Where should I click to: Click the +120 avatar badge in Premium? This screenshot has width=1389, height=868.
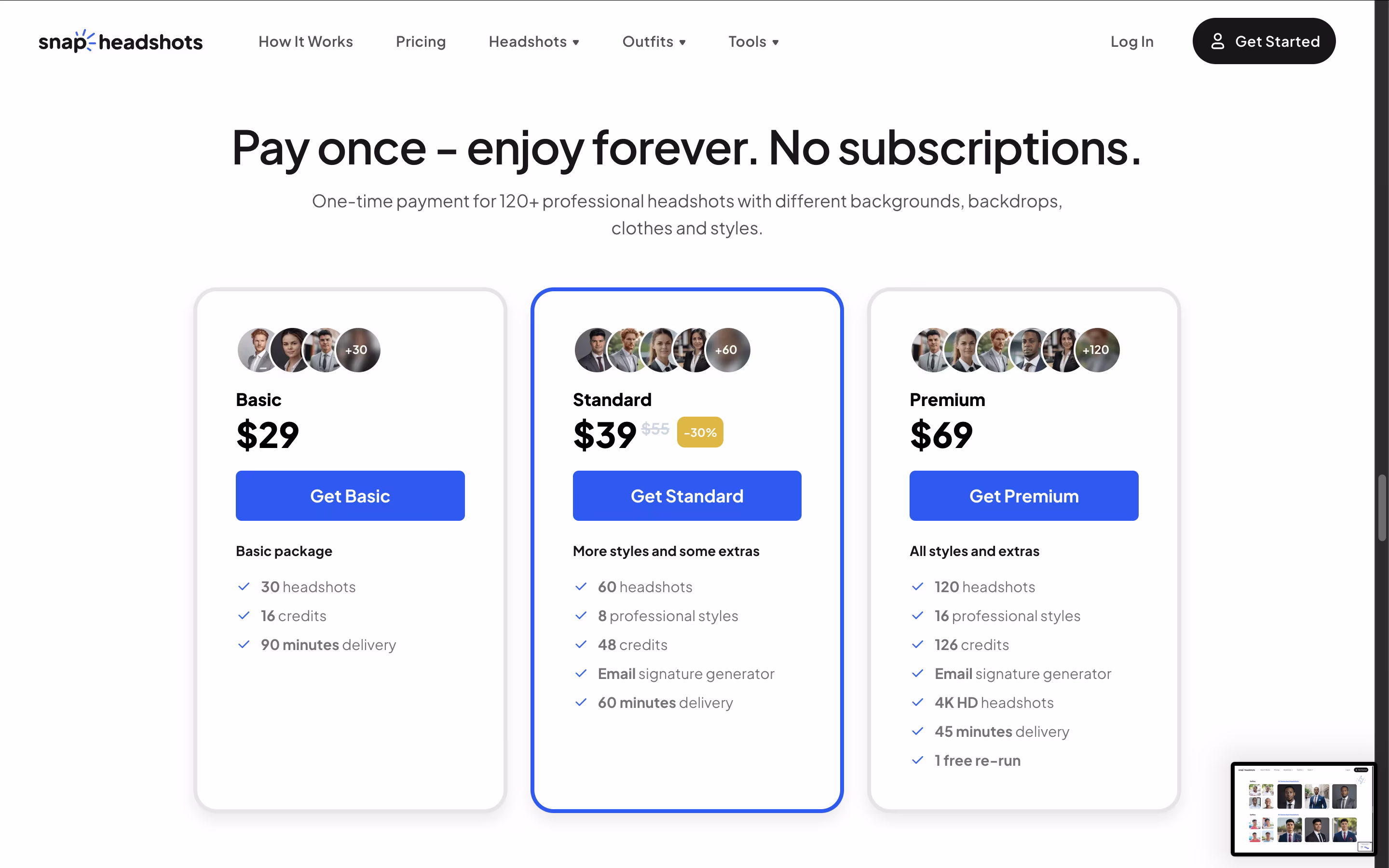pos(1097,350)
